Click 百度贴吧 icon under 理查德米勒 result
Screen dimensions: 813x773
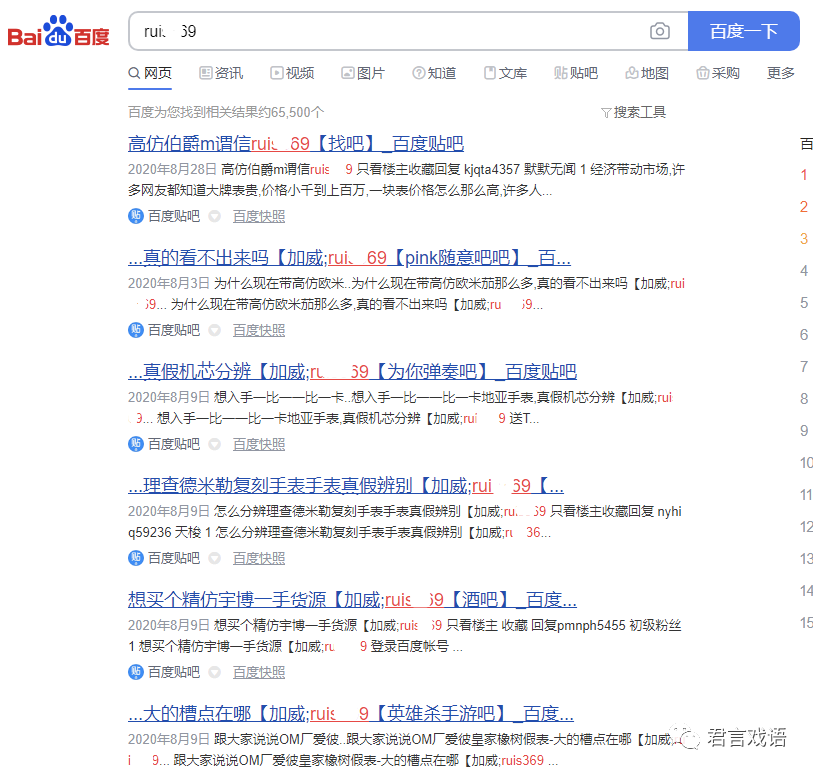coord(136,558)
